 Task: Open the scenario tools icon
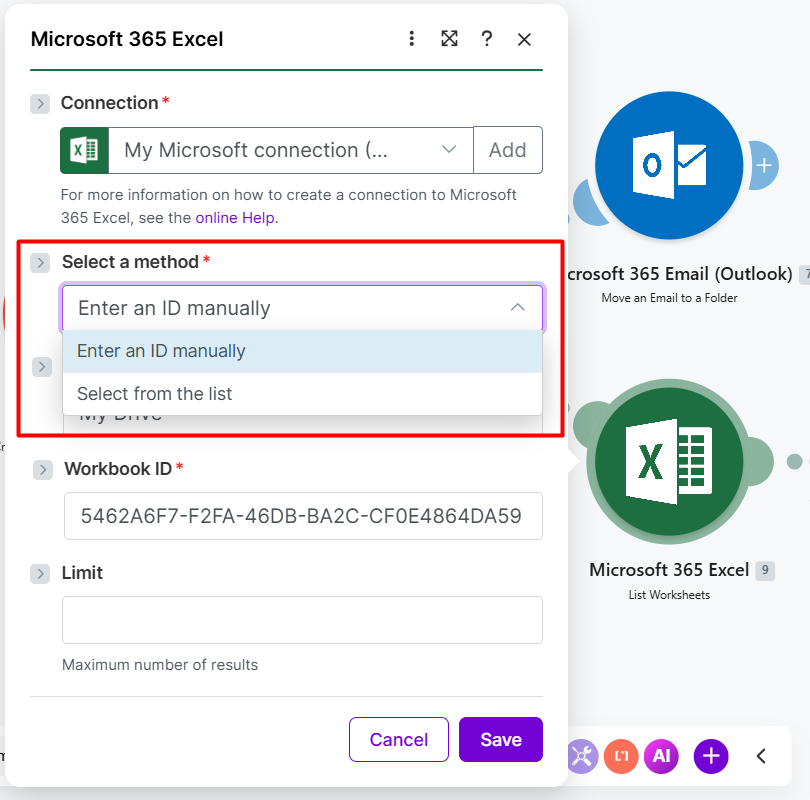(582, 757)
